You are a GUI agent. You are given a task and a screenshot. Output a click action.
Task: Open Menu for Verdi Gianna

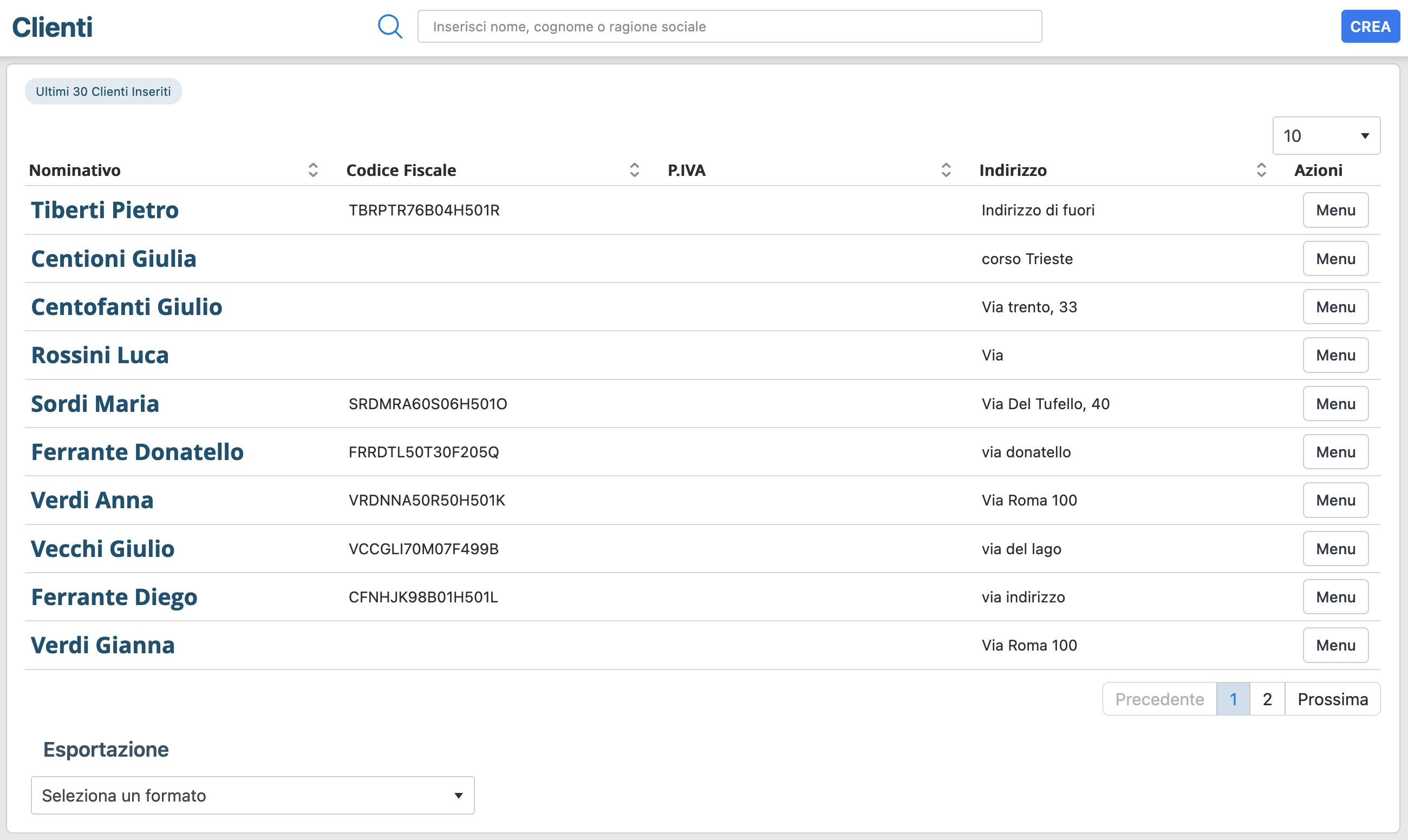click(1335, 645)
